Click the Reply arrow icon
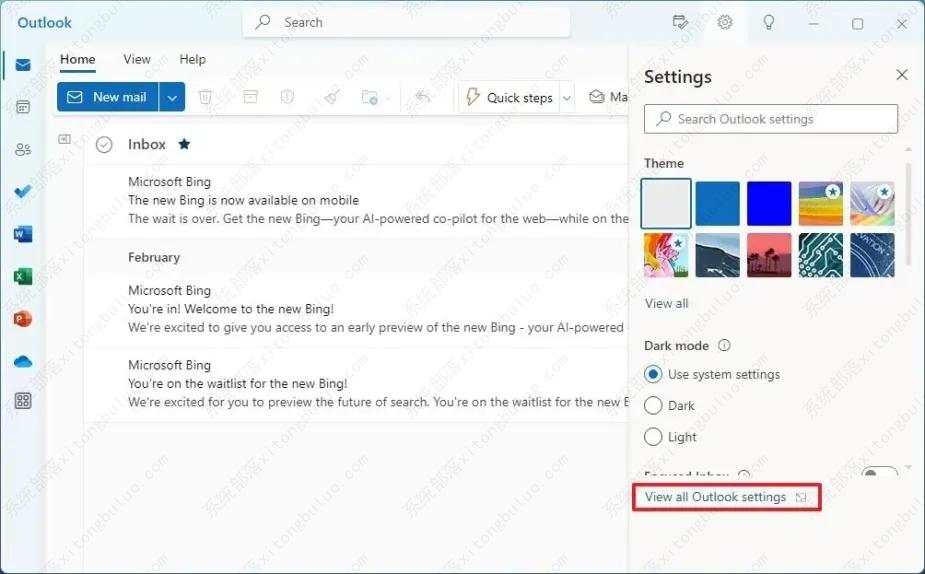The width and height of the screenshot is (925, 574). click(x=423, y=97)
